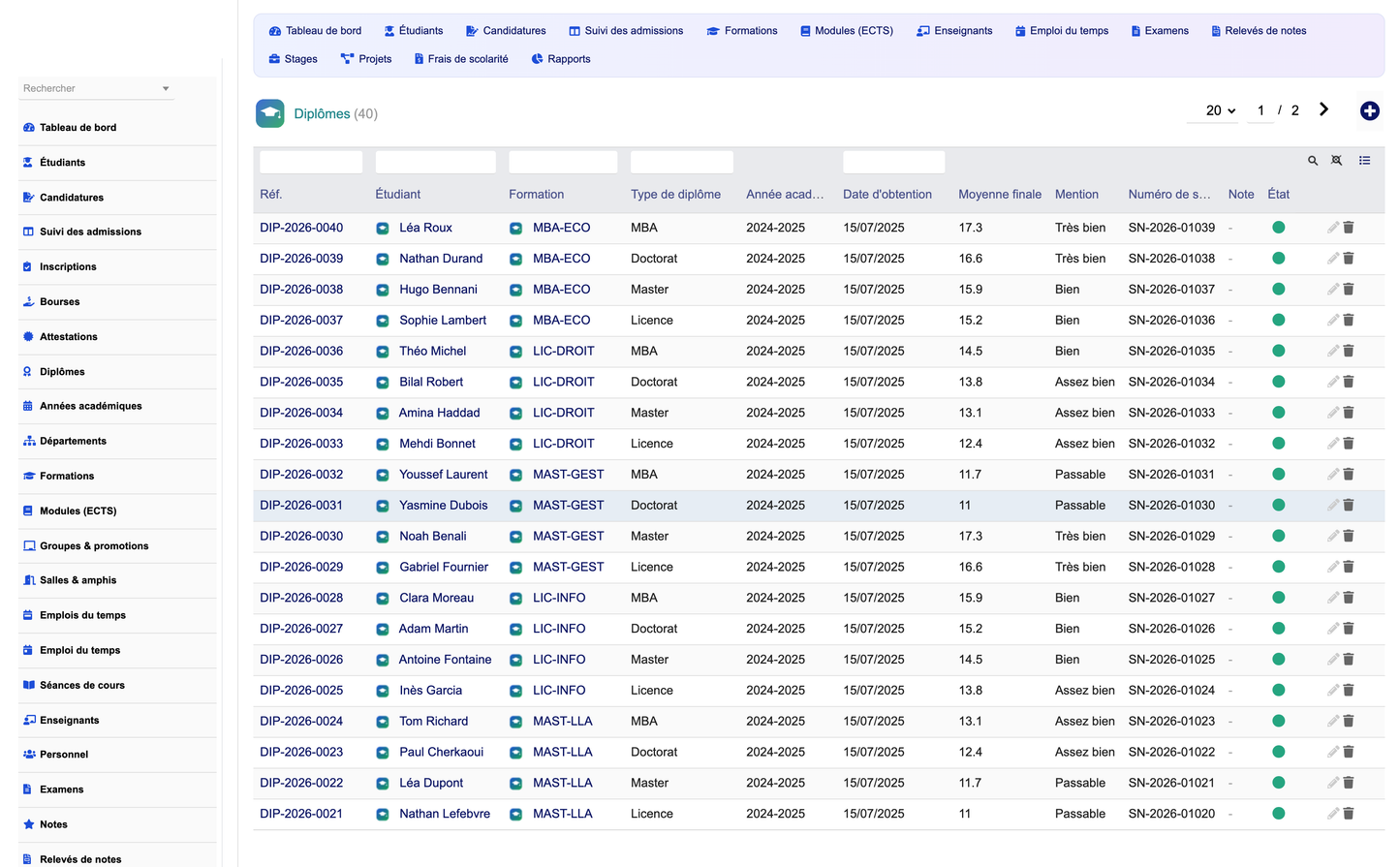Go to next page with chevron arrow
Image resolution: width=1400 pixels, height=867 pixels.
pos(1323,109)
